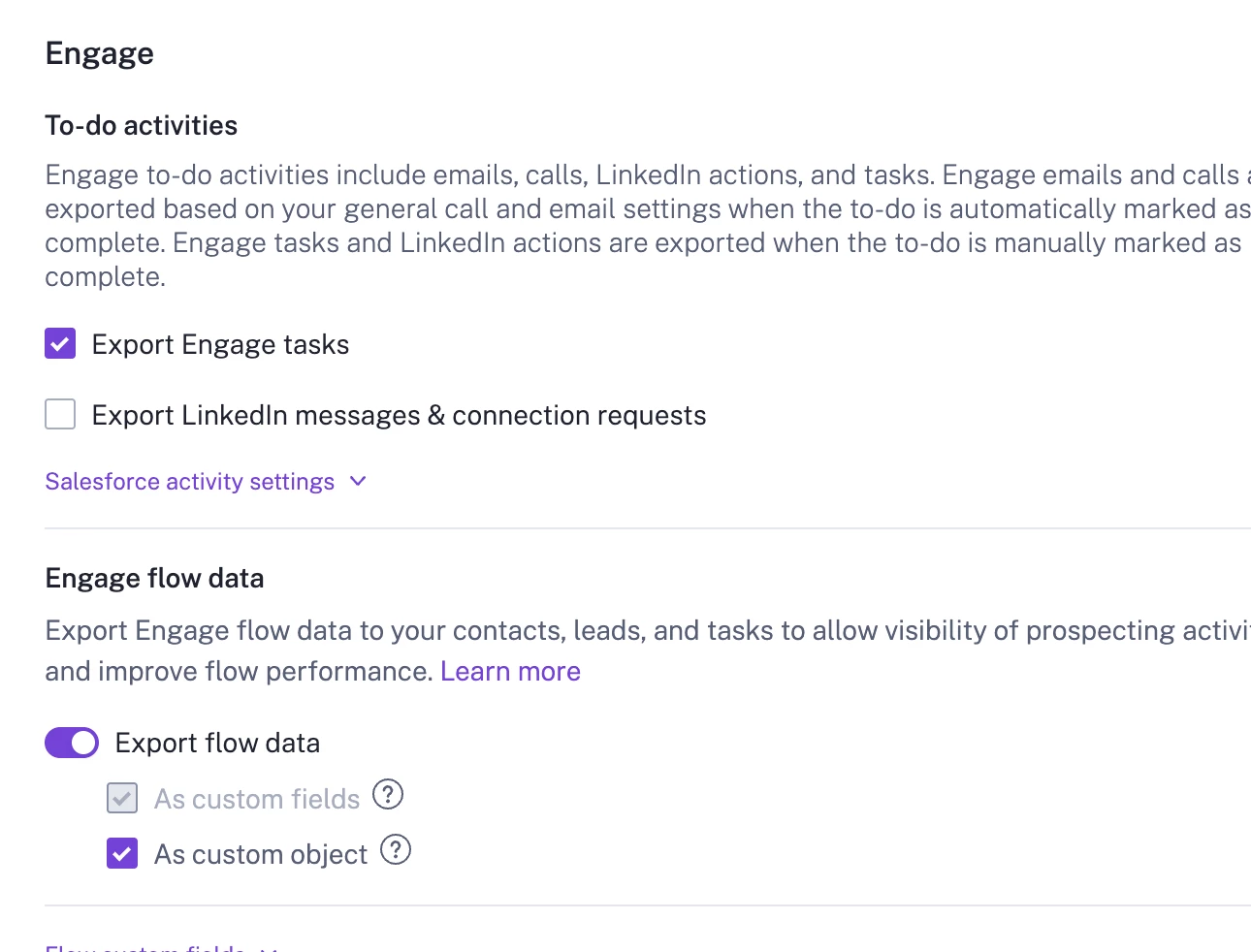Image resolution: width=1251 pixels, height=952 pixels.
Task: Click help icon beside As custom object
Action: [x=396, y=850]
